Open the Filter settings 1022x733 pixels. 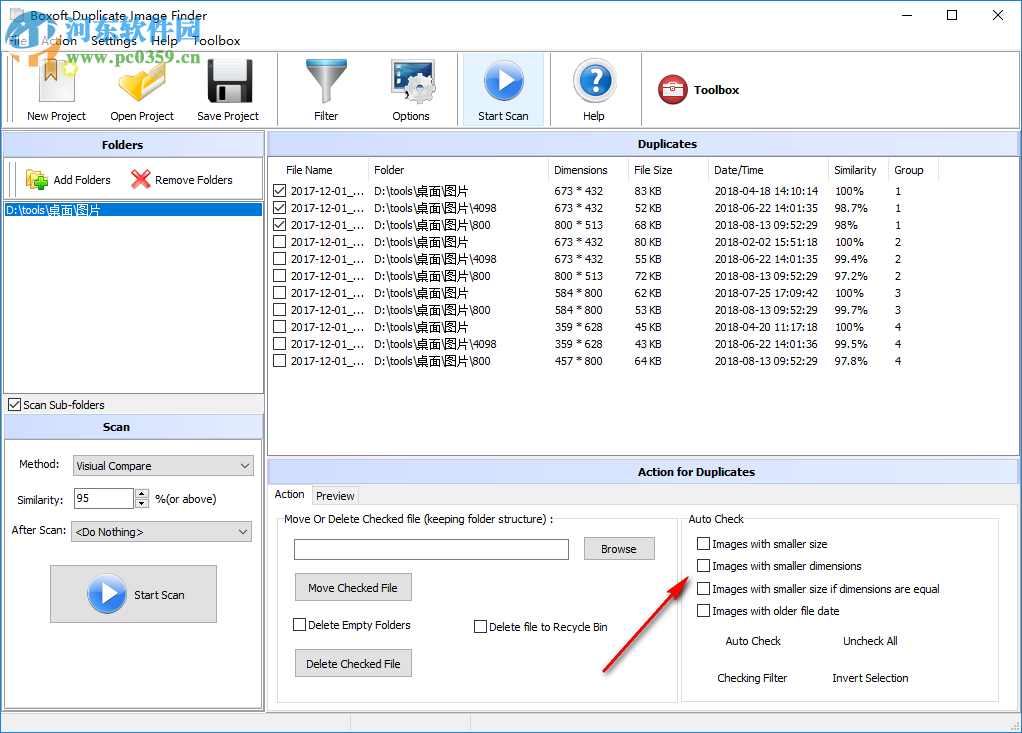pyautogui.click(x=326, y=89)
